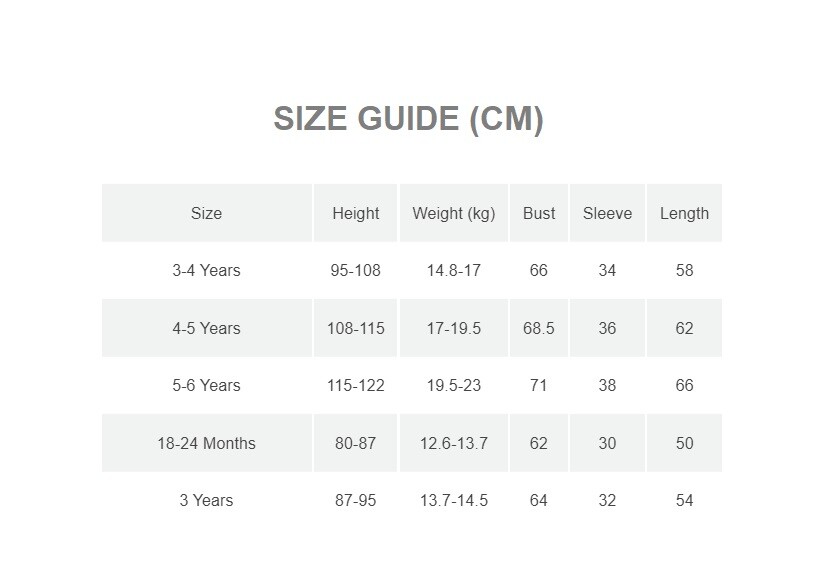
Task: Click the 68.5 bust value
Action: (538, 328)
